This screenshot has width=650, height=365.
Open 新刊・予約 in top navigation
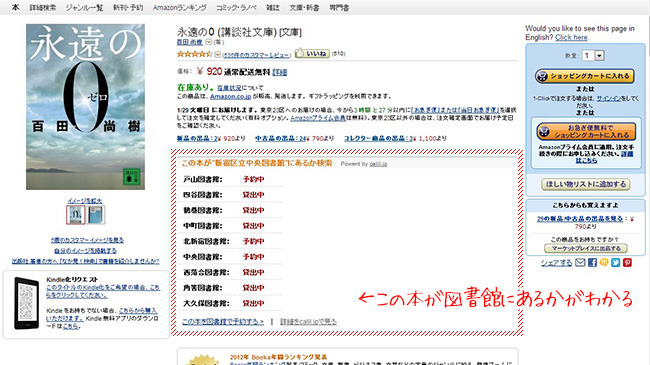click(x=128, y=7)
